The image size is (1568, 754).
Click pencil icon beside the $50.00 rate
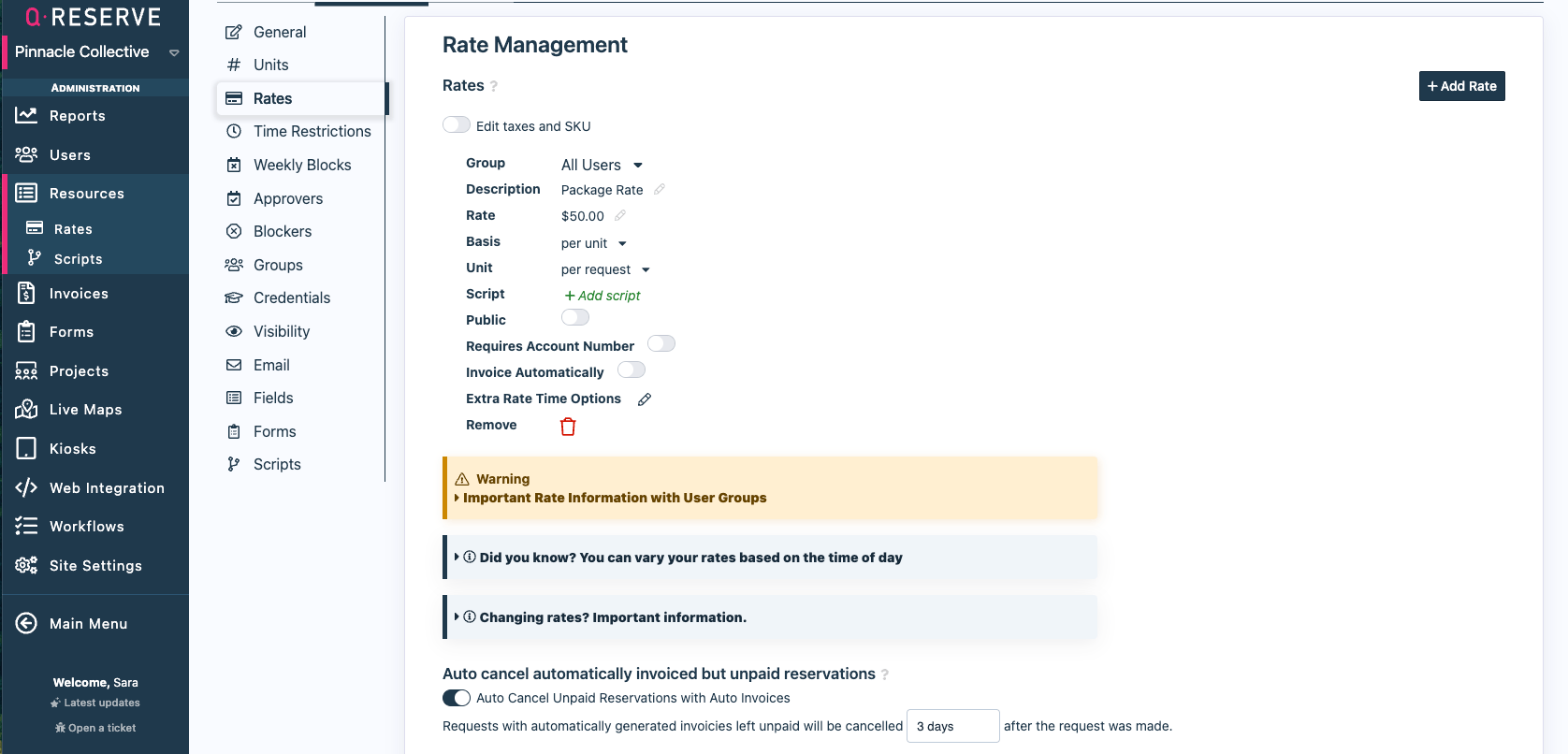point(620,215)
